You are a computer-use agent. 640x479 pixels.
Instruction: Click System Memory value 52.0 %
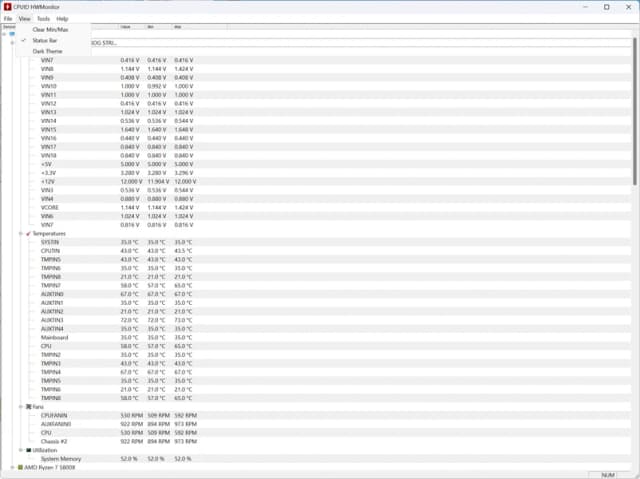(129, 459)
